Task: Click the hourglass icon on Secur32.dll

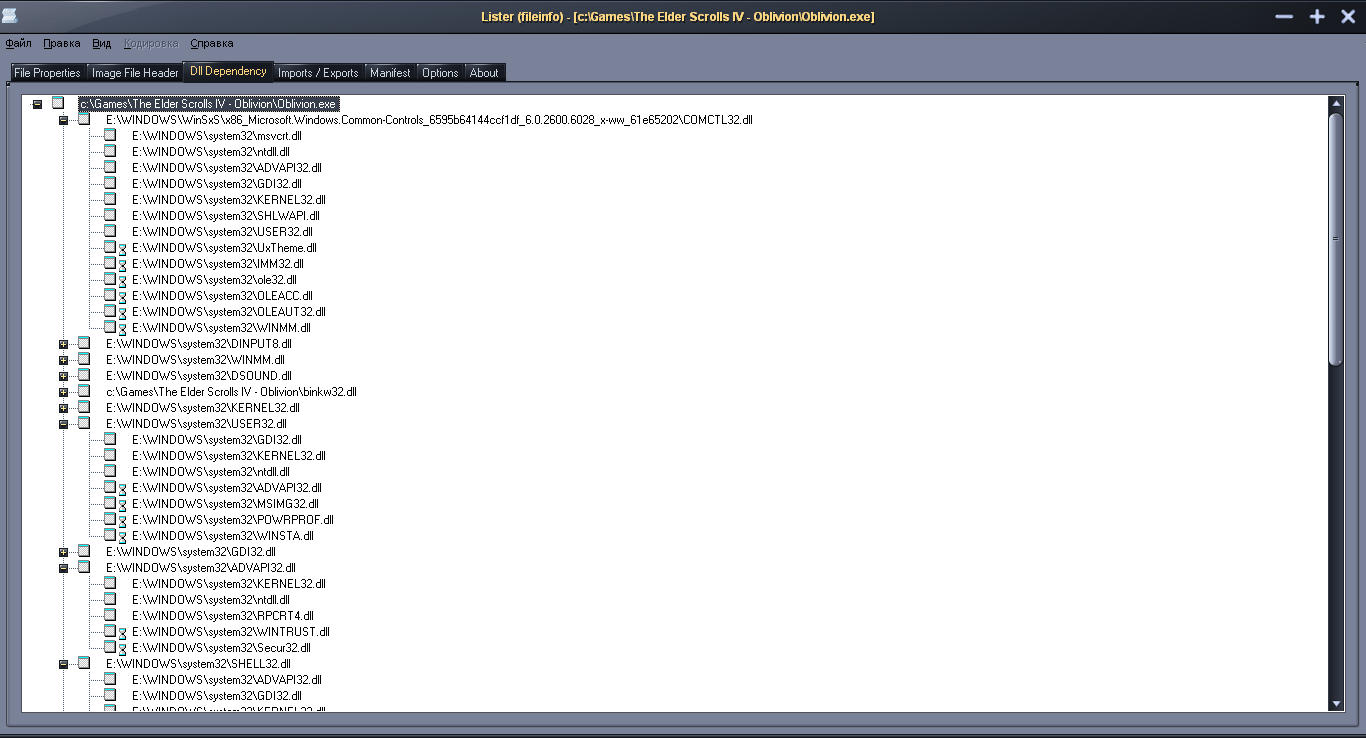Action: pos(123,649)
